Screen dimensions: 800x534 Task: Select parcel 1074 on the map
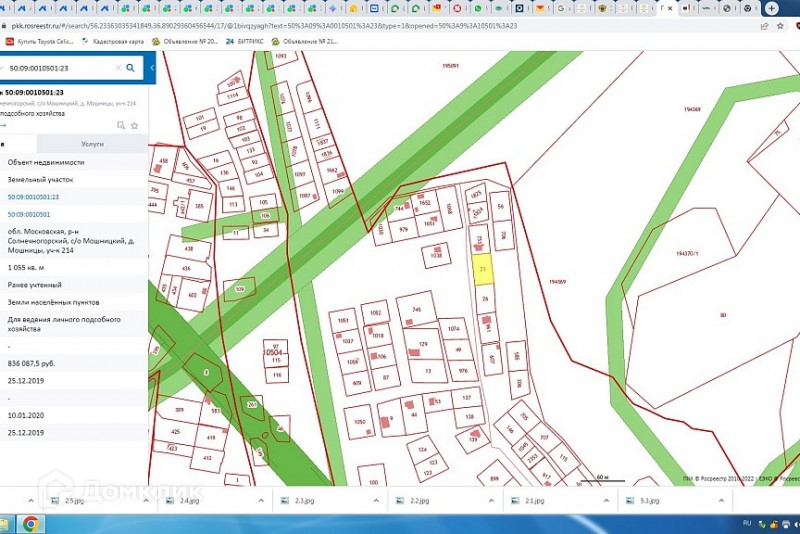454,329
